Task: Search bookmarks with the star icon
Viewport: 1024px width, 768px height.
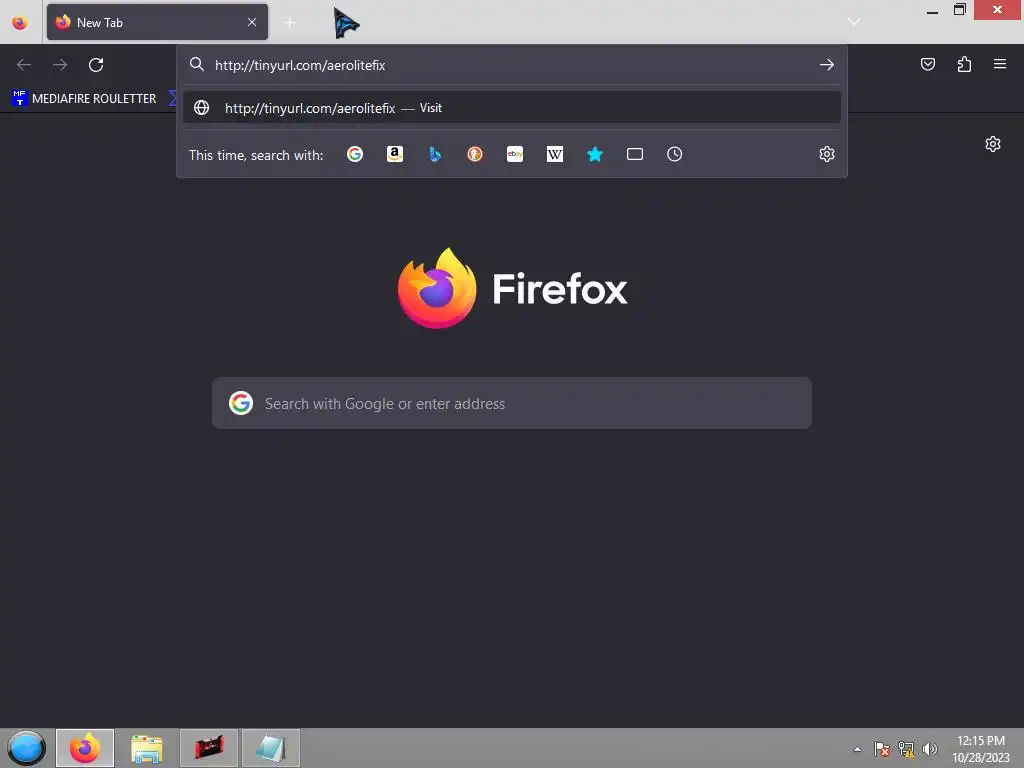Action: pos(595,154)
